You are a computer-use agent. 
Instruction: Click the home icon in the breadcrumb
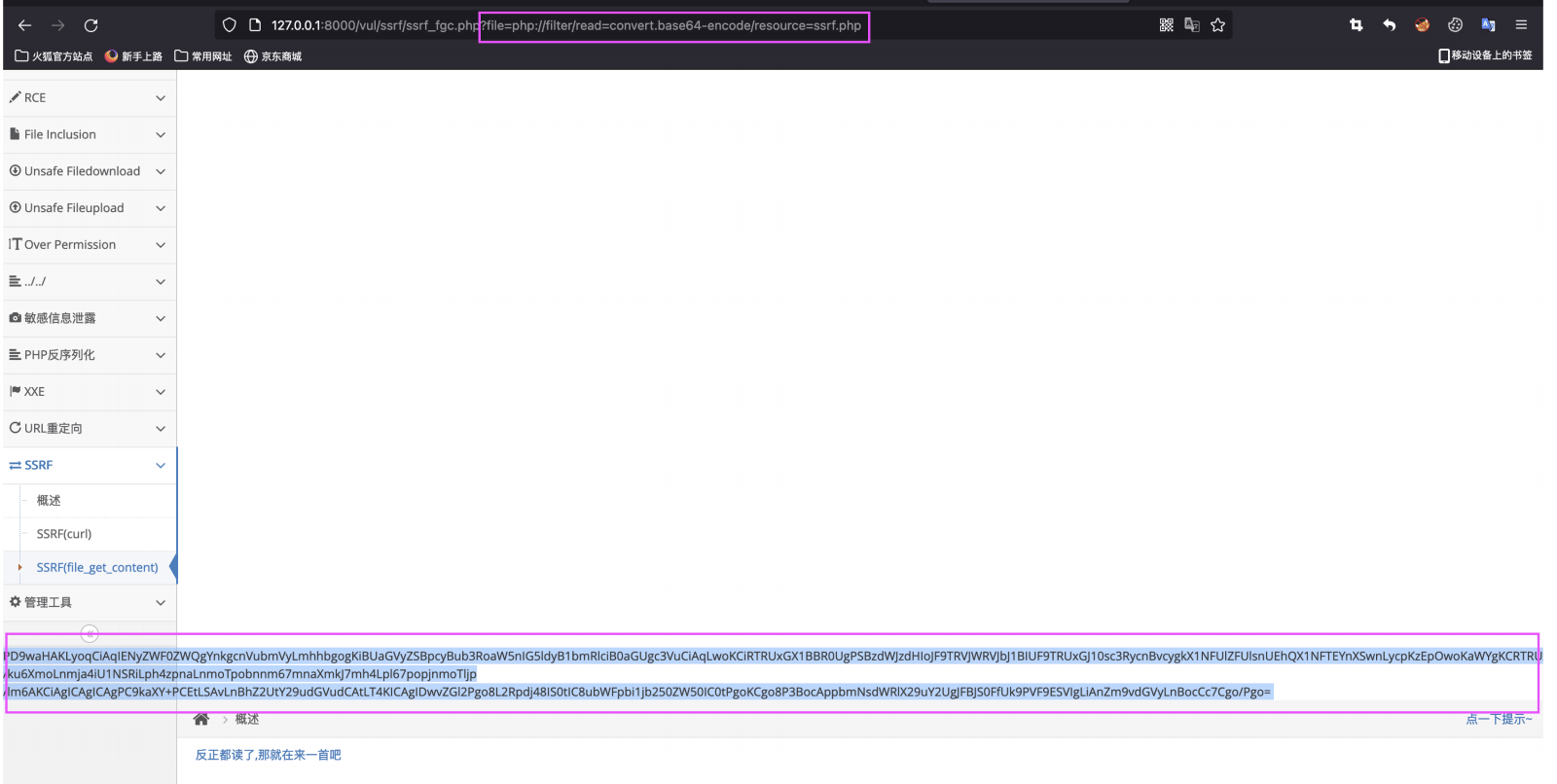pyautogui.click(x=201, y=719)
